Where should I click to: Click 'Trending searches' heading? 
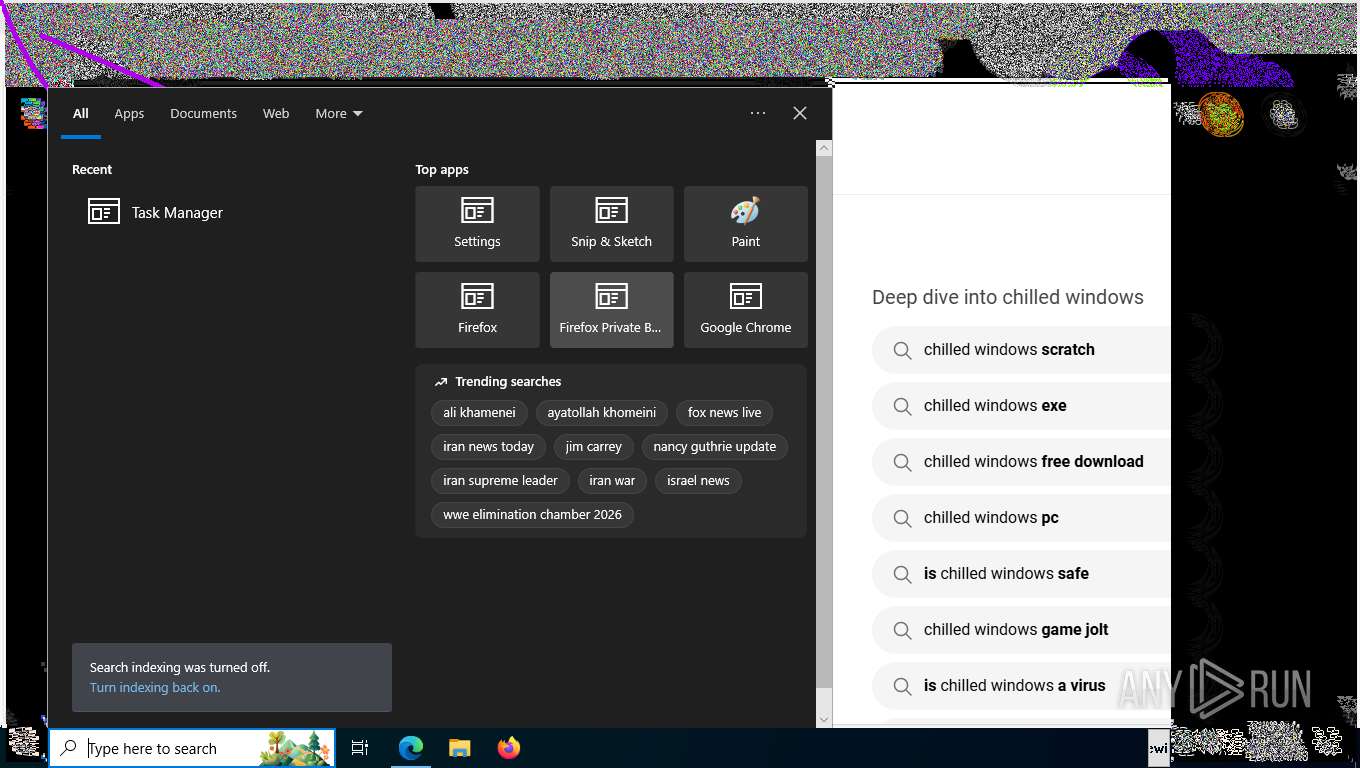(508, 381)
